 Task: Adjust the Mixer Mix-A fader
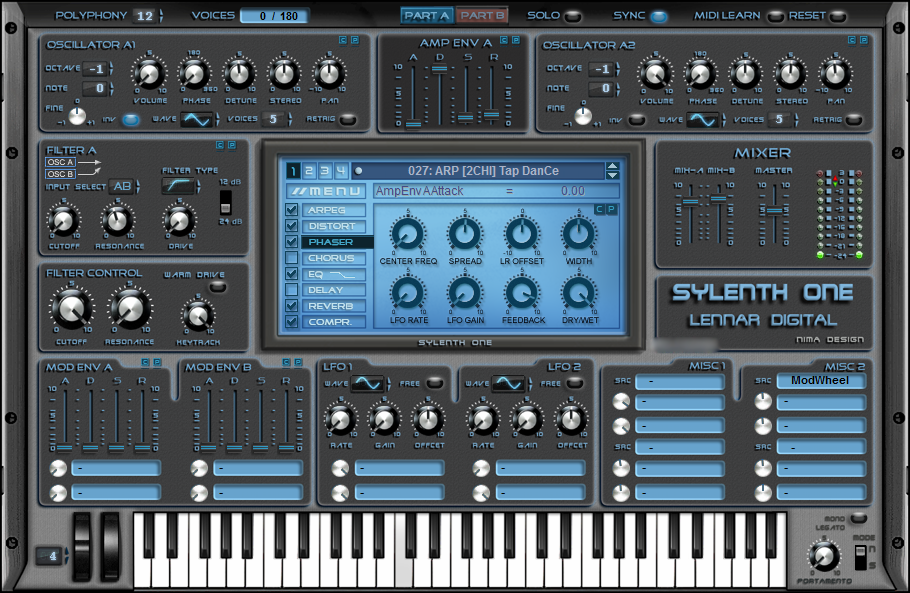point(690,201)
